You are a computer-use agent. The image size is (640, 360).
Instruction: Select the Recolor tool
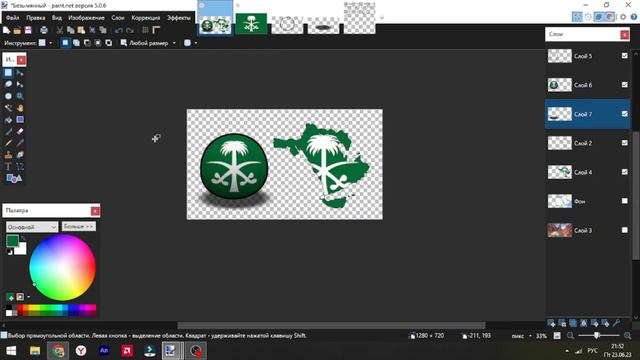[x=20, y=155]
